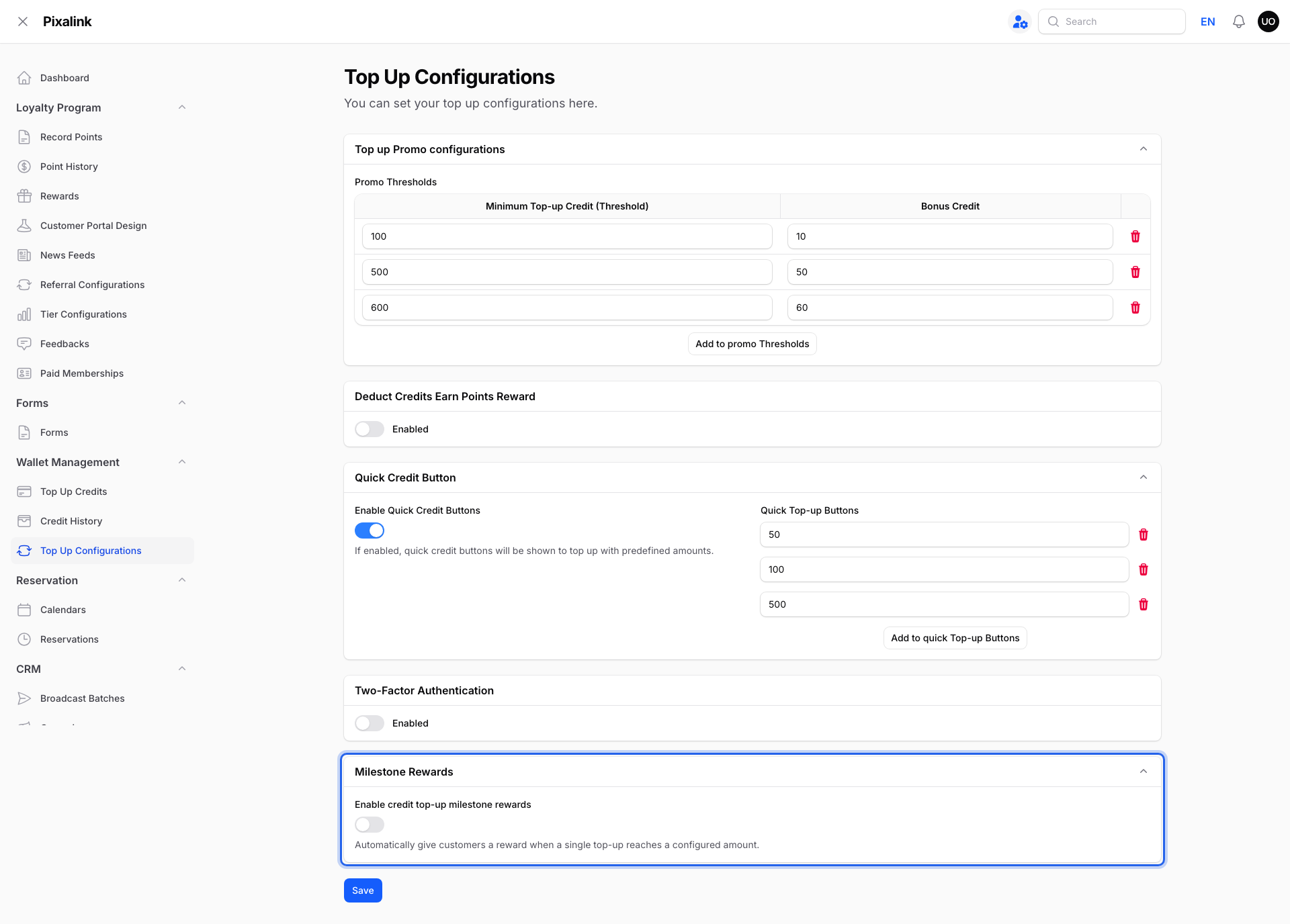Open the user settings icon beside search
Viewport: 1290px width, 924px height.
(1020, 21)
